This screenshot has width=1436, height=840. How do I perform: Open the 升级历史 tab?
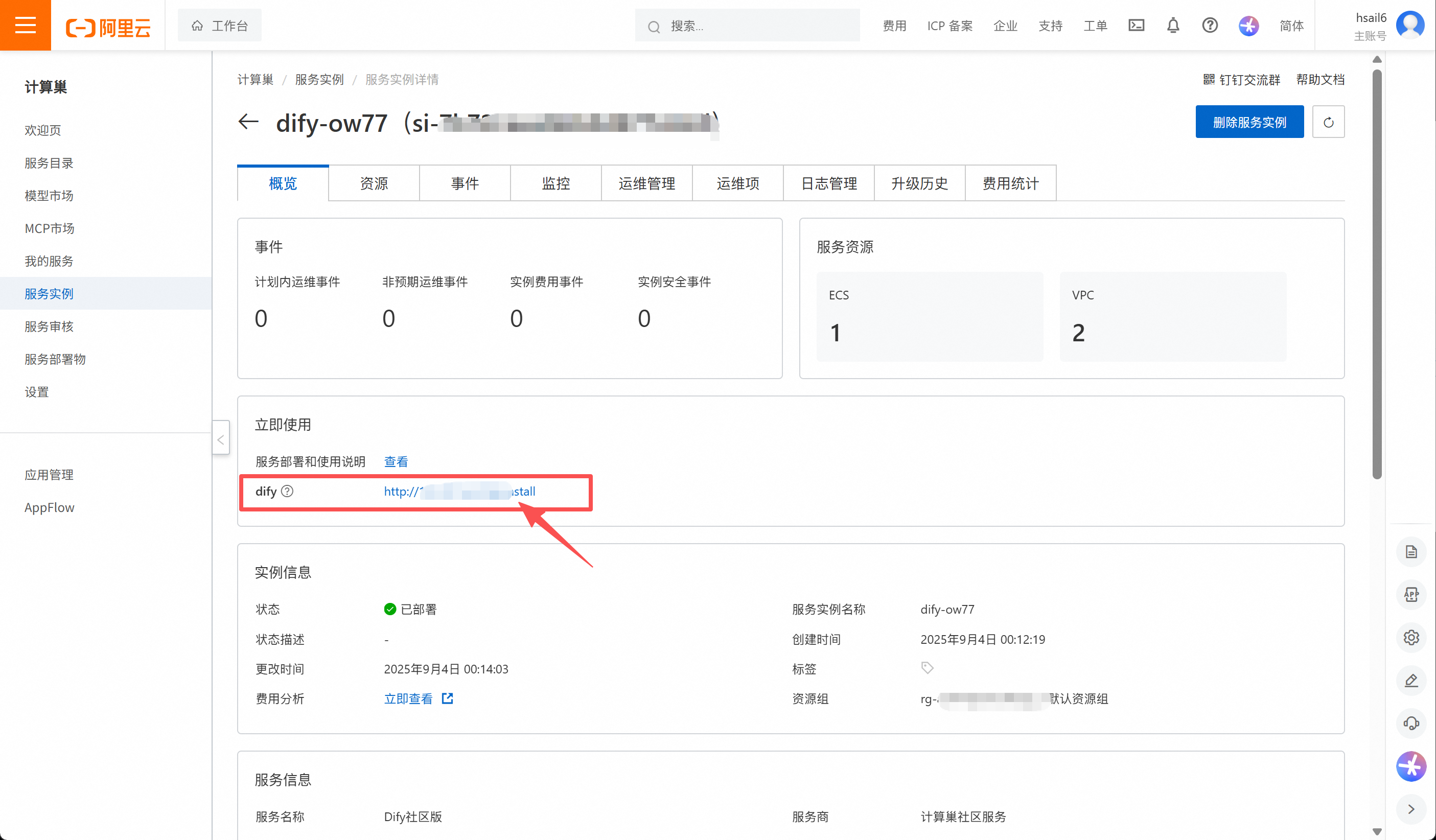point(920,183)
